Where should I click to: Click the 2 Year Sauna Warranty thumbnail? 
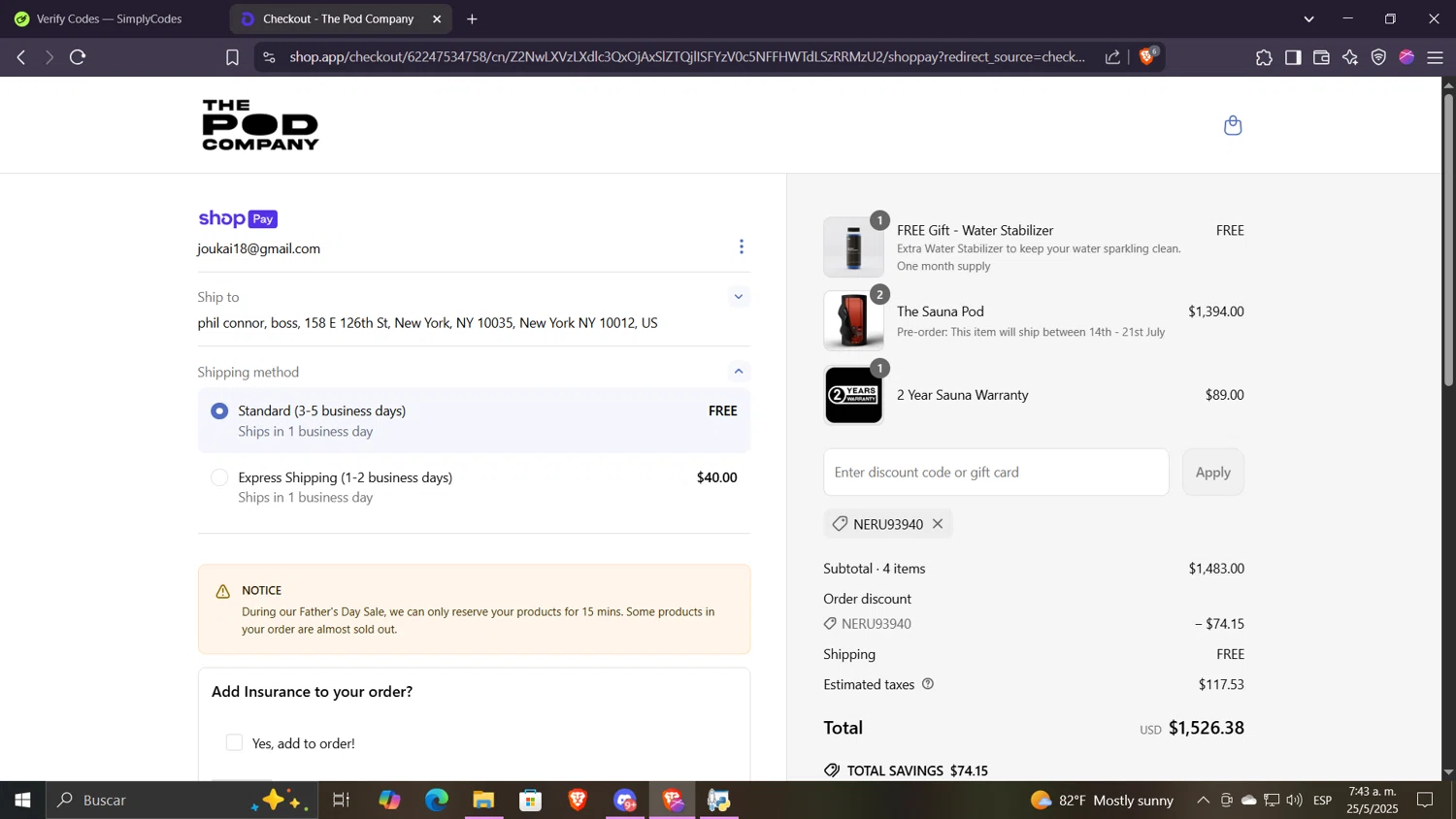(853, 395)
